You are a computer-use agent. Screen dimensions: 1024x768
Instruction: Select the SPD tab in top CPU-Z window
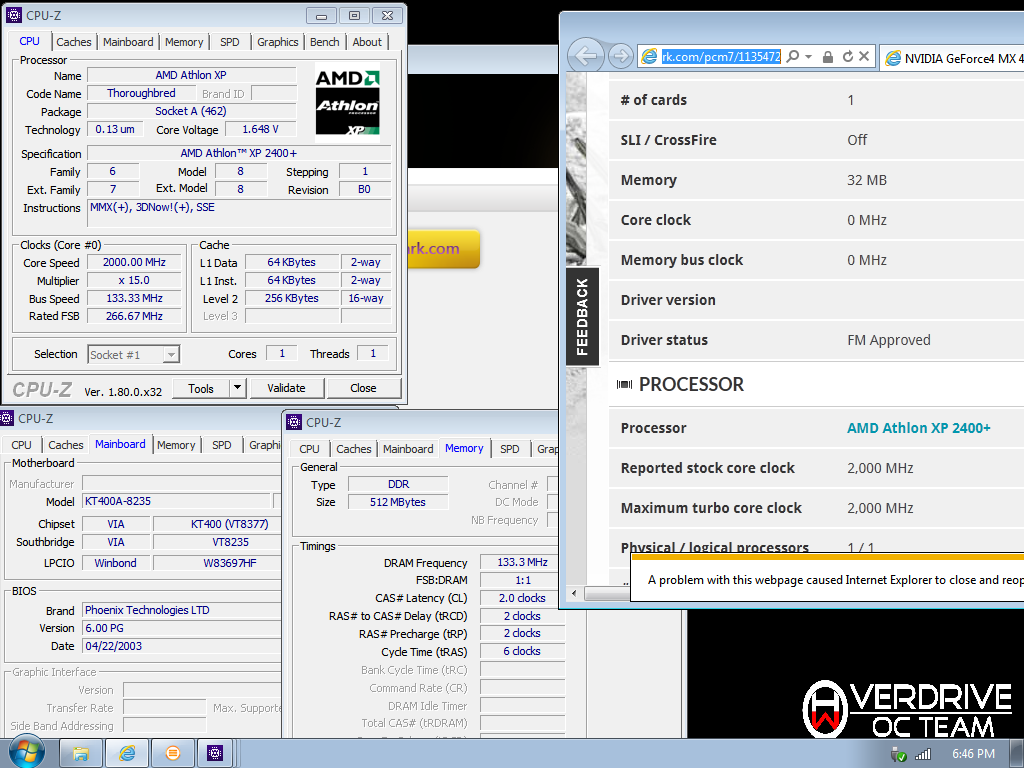230,42
